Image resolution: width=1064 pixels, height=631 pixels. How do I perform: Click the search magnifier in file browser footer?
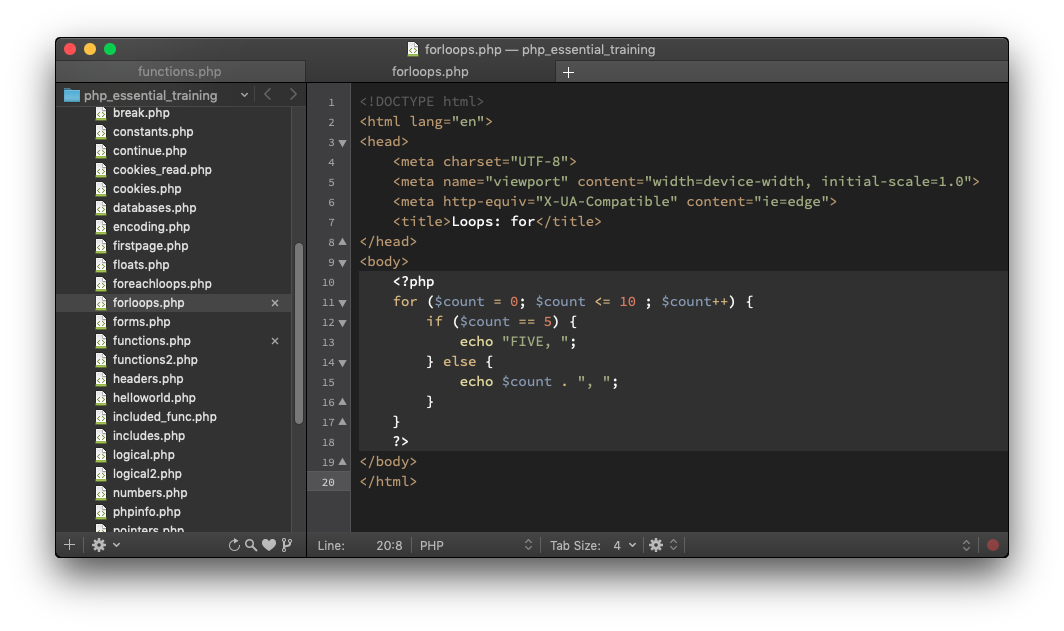(251, 545)
